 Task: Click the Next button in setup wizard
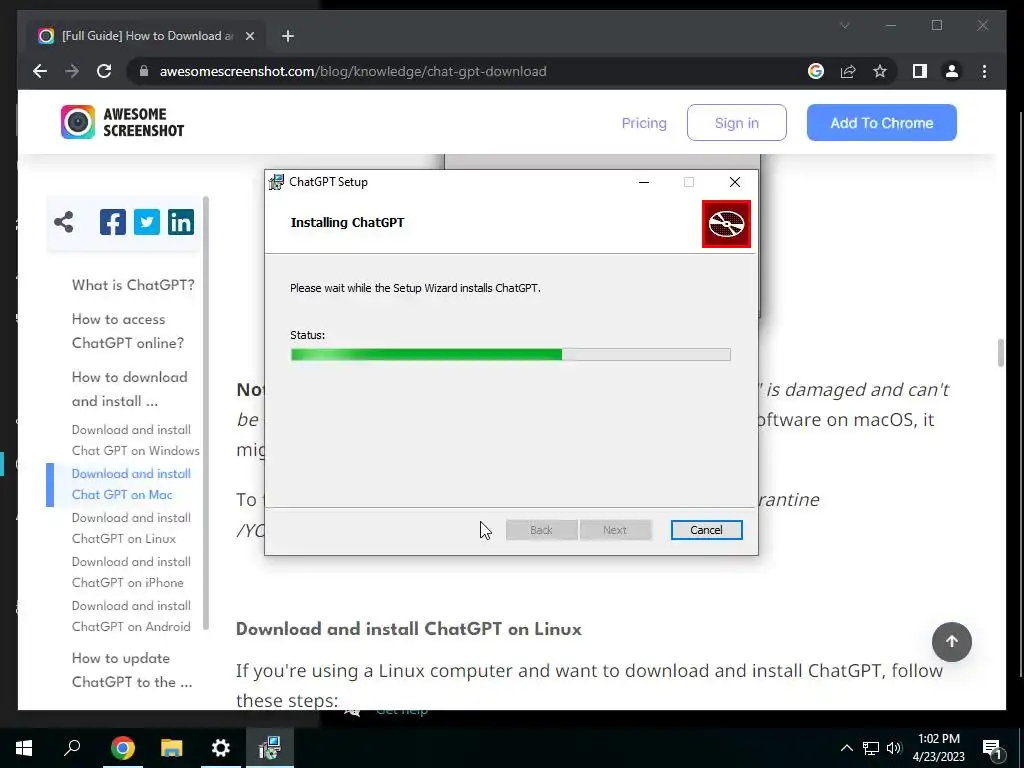[615, 530]
